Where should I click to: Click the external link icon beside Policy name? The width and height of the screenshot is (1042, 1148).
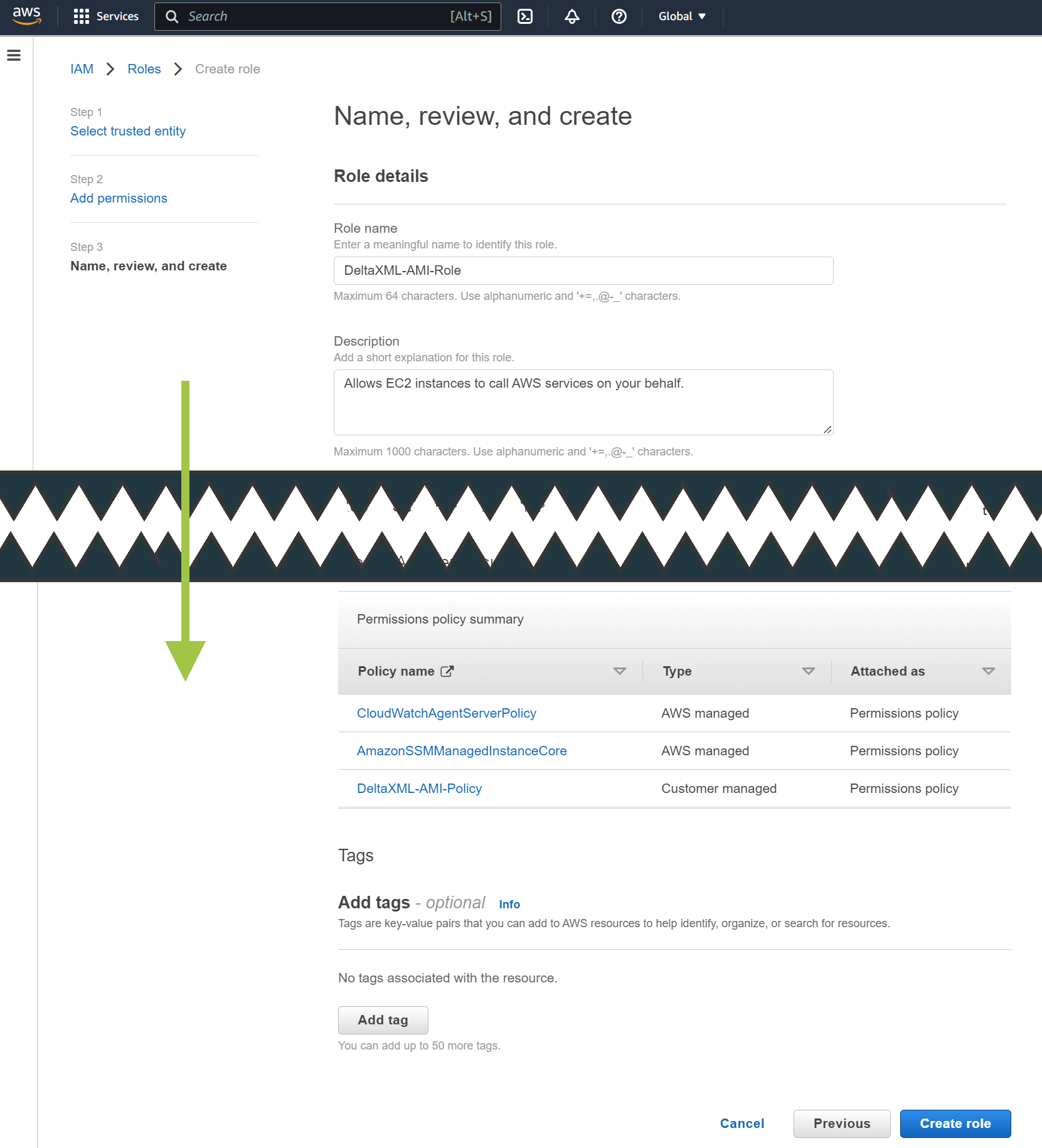pyautogui.click(x=447, y=671)
